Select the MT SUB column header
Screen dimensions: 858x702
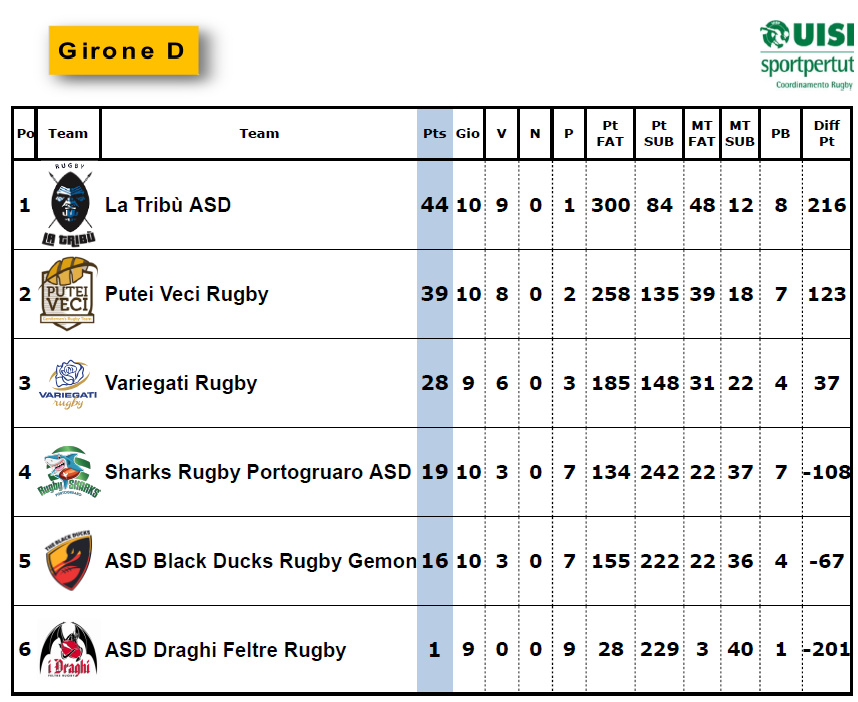(x=740, y=134)
